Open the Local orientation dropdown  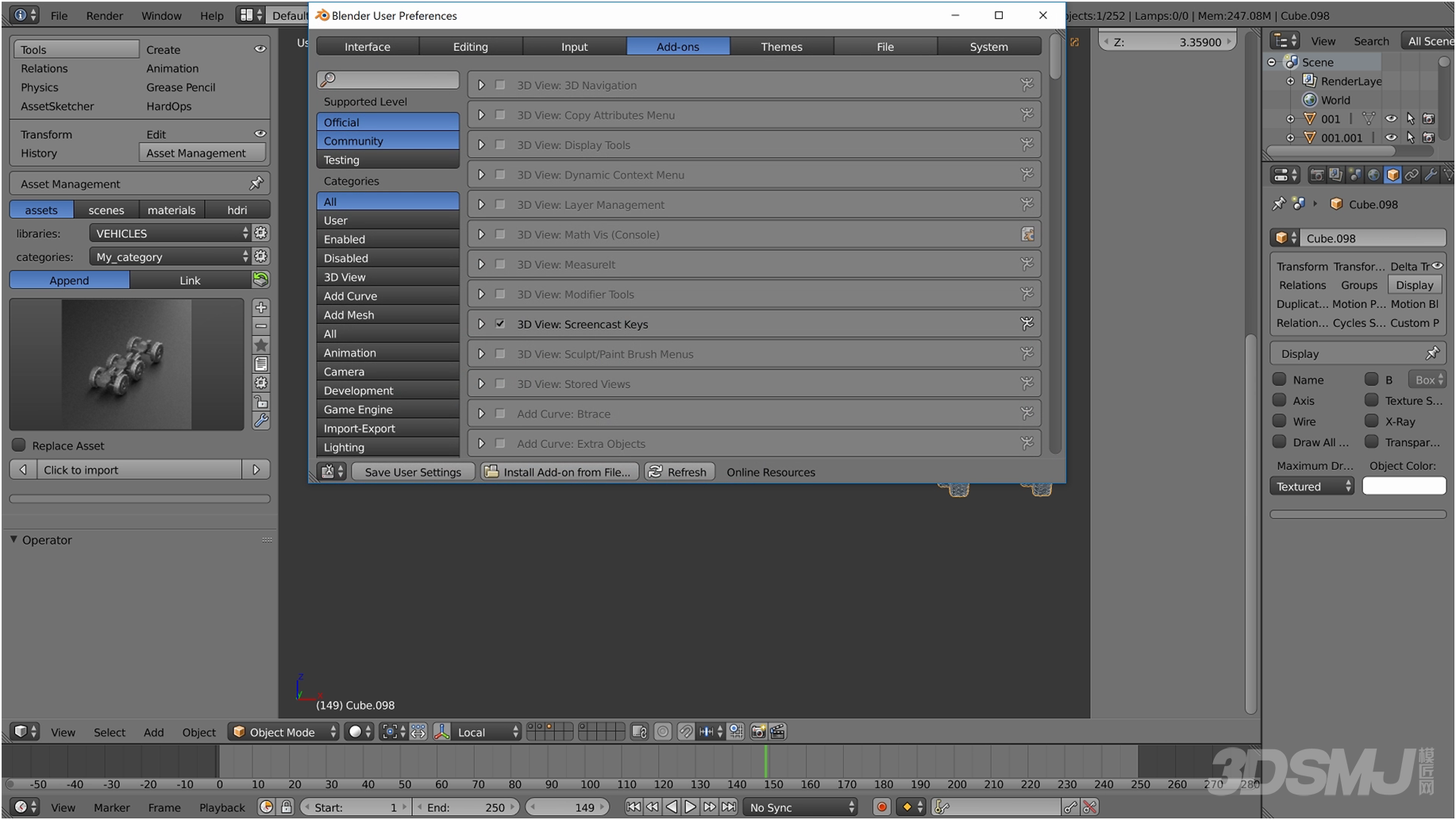click(487, 732)
